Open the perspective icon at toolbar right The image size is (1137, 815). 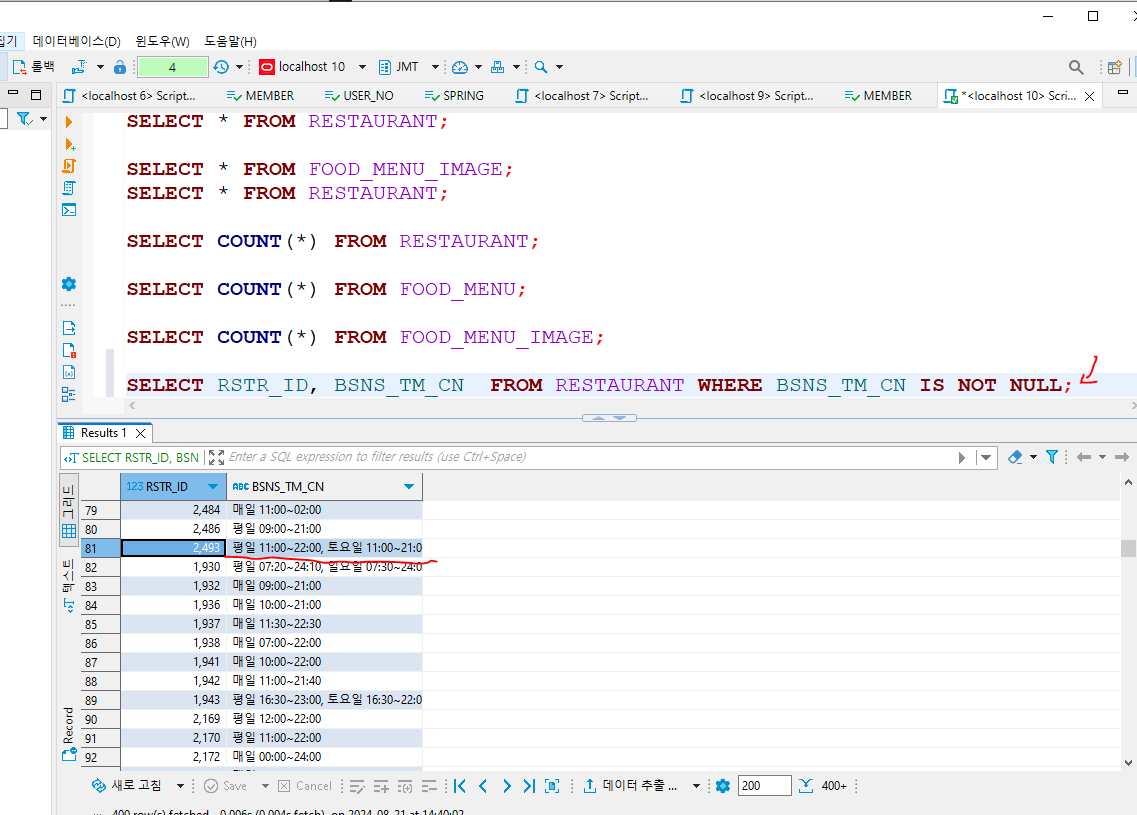point(1115,67)
